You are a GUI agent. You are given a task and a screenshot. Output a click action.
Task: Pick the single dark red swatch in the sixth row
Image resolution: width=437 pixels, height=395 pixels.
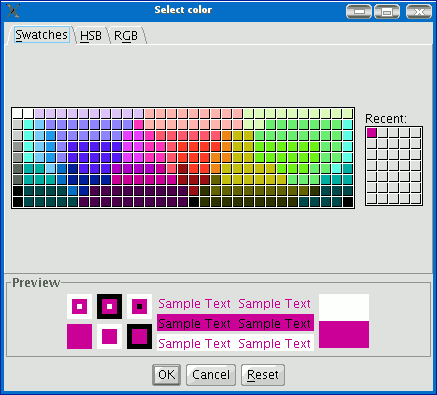(183, 169)
